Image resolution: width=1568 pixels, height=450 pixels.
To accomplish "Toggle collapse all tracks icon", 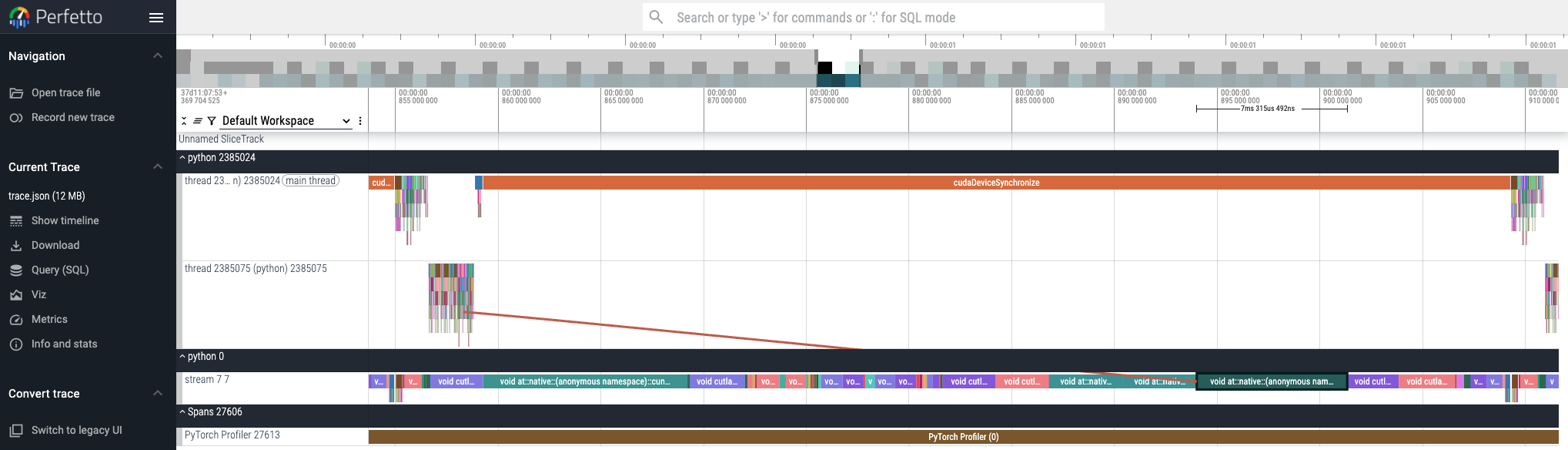I will [x=185, y=121].
